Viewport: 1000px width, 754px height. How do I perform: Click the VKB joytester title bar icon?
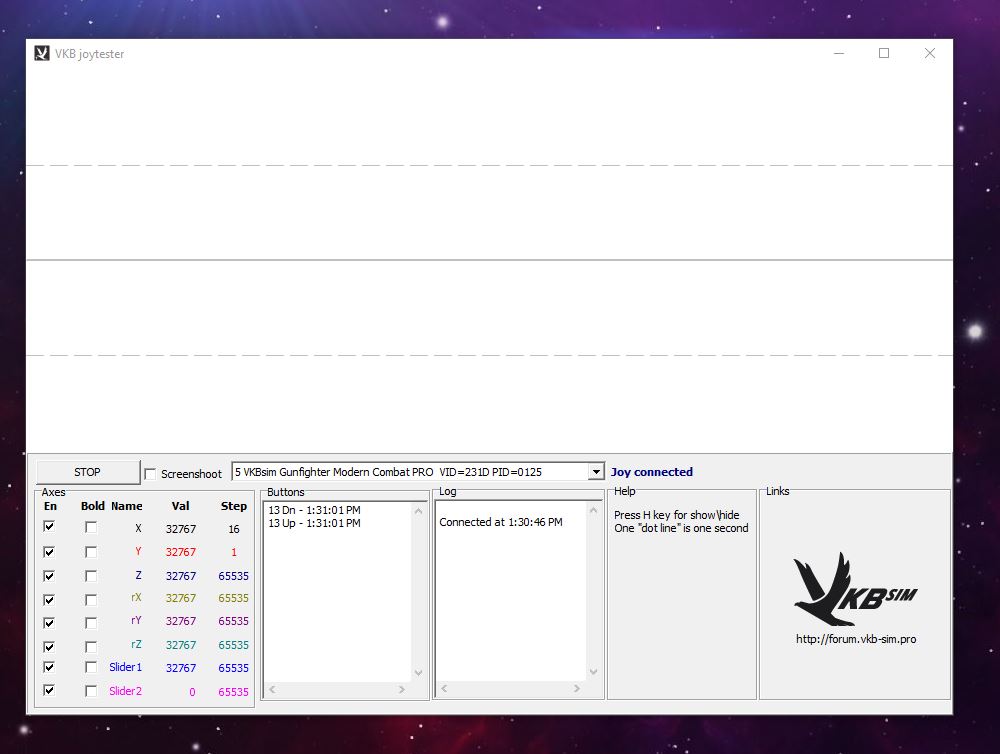point(41,54)
